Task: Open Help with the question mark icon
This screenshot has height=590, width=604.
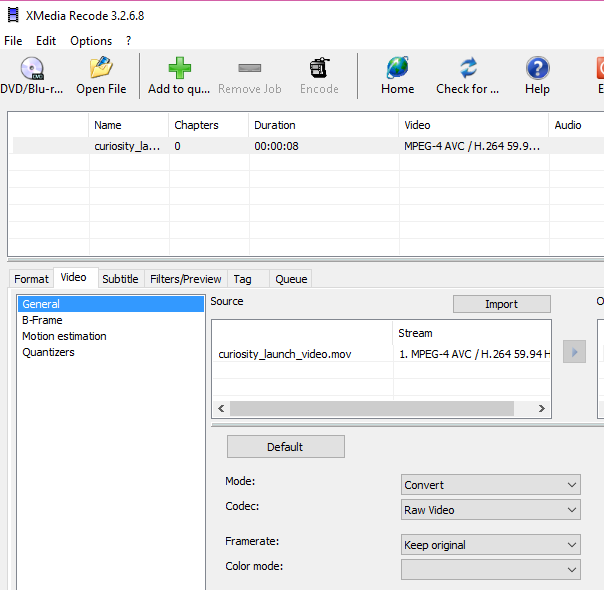Action: (537, 69)
